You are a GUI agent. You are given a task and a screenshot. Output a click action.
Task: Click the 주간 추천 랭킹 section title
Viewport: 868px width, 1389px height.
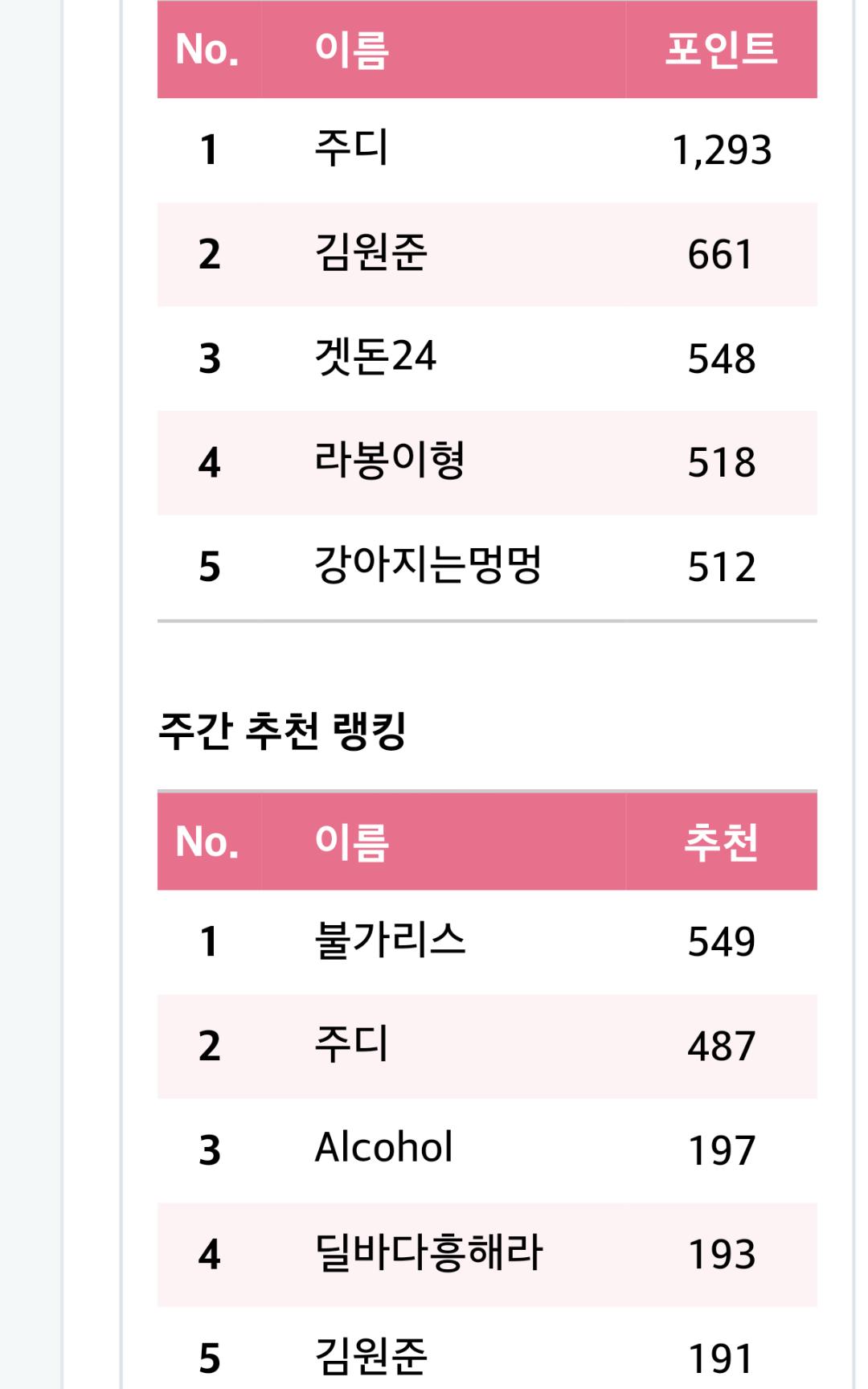pyautogui.click(x=282, y=731)
